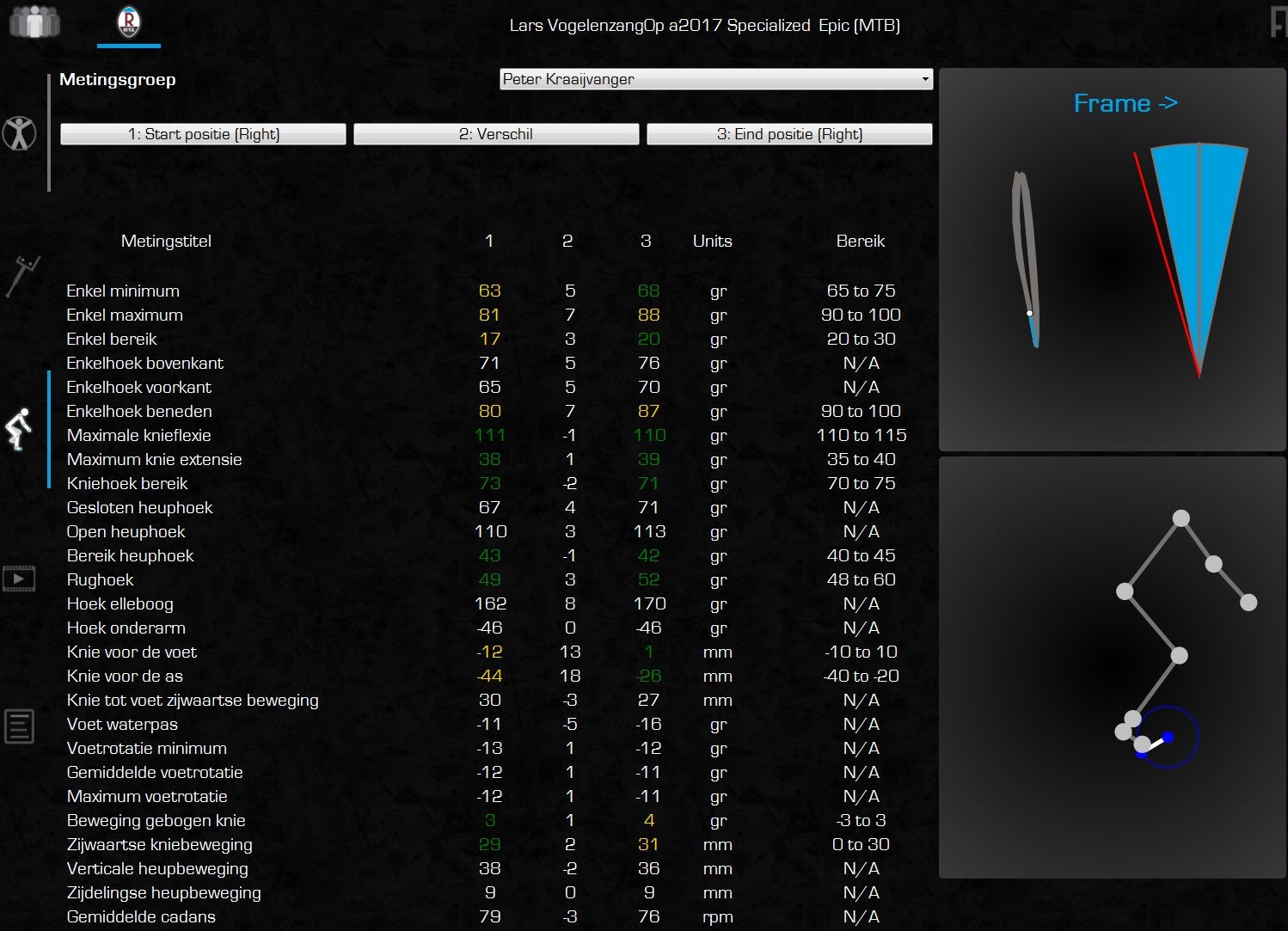
Task: Select the bike measurement tool icon
Action: pyautogui.click(x=21, y=276)
